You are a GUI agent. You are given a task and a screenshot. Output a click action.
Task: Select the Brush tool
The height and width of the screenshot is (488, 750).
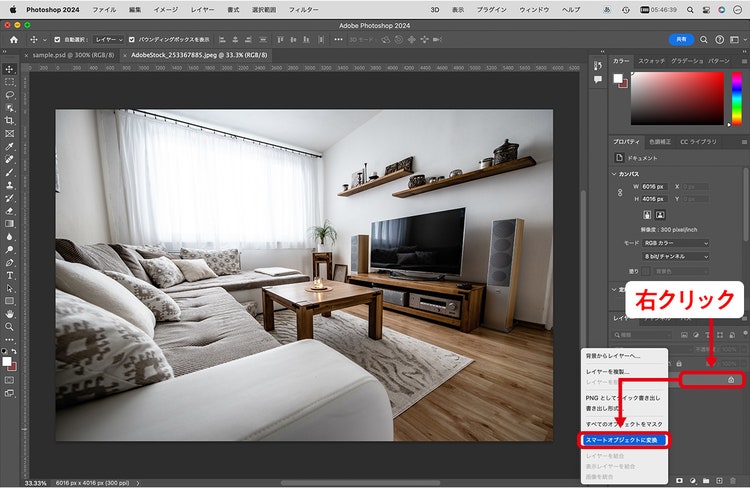9,172
